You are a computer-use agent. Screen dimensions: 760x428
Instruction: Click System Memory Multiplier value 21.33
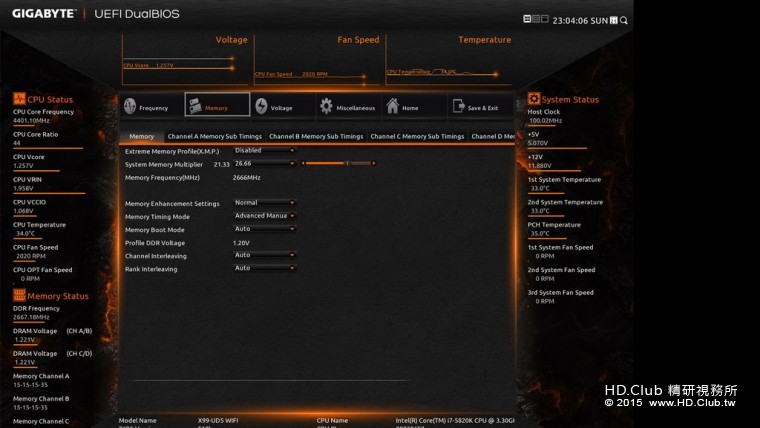pyautogui.click(x=222, y=164)
